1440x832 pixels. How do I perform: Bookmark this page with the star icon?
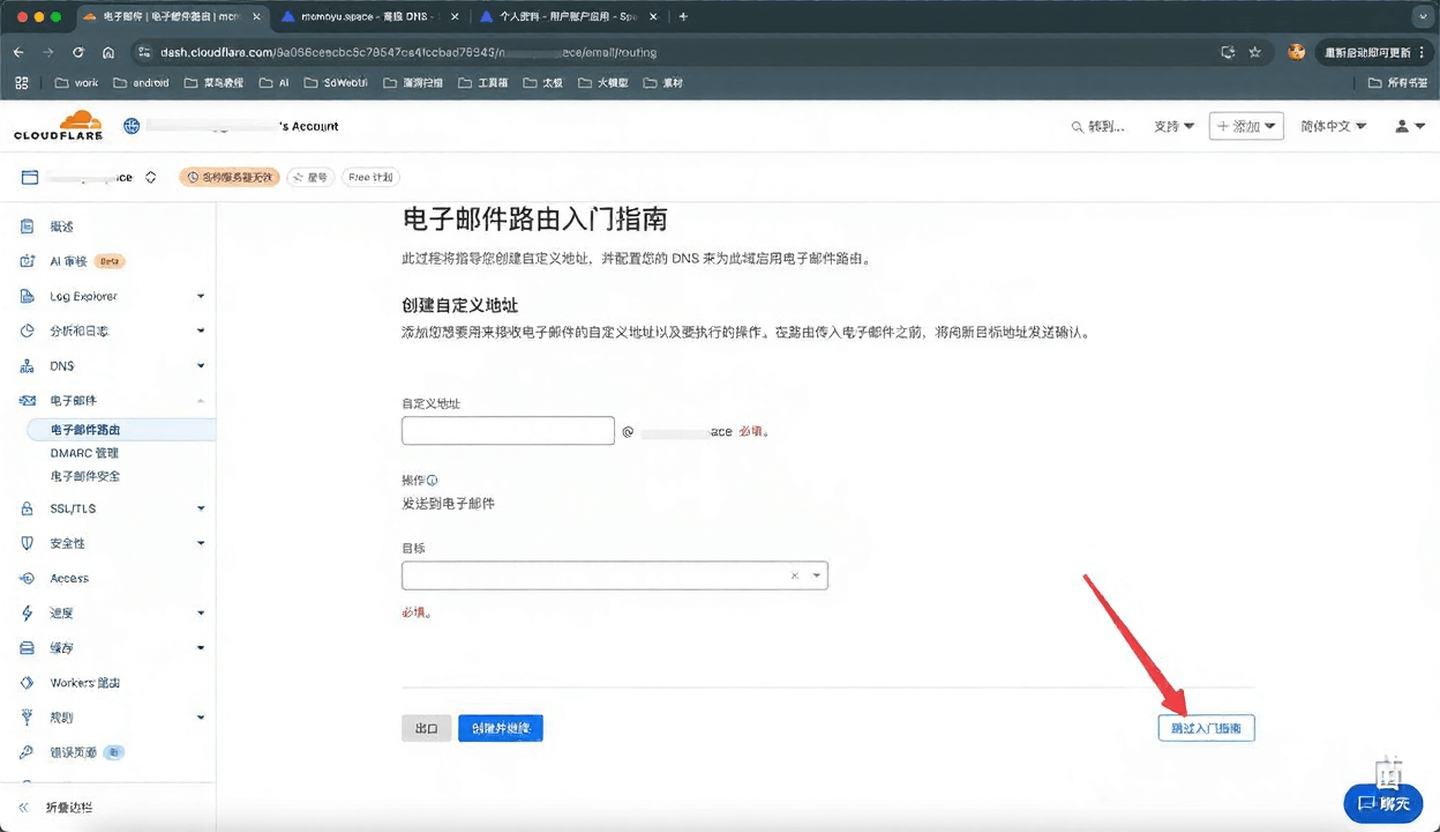pyautogui.click(x=1255, y=52)
